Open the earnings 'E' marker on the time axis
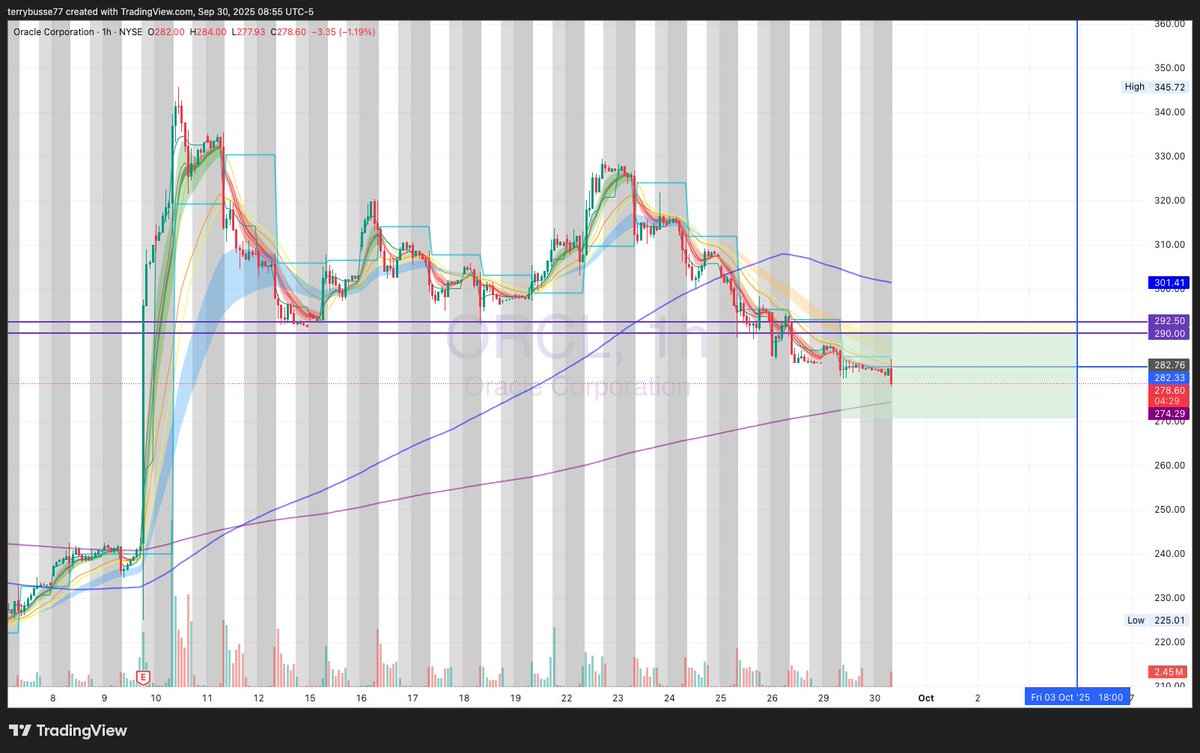 tap(143, 678)
